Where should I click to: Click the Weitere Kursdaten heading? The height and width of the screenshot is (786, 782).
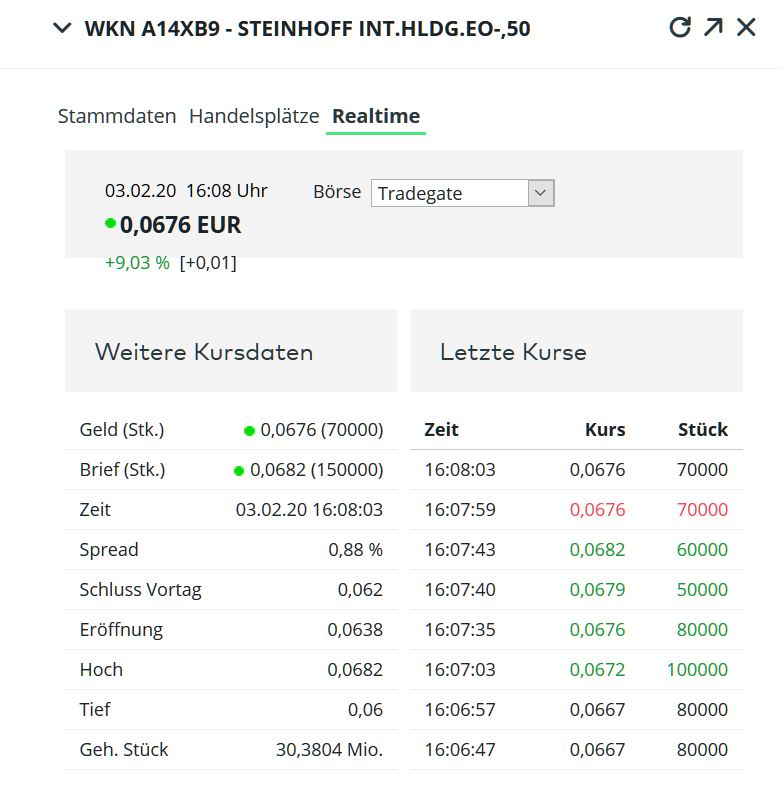coord(204,352)
